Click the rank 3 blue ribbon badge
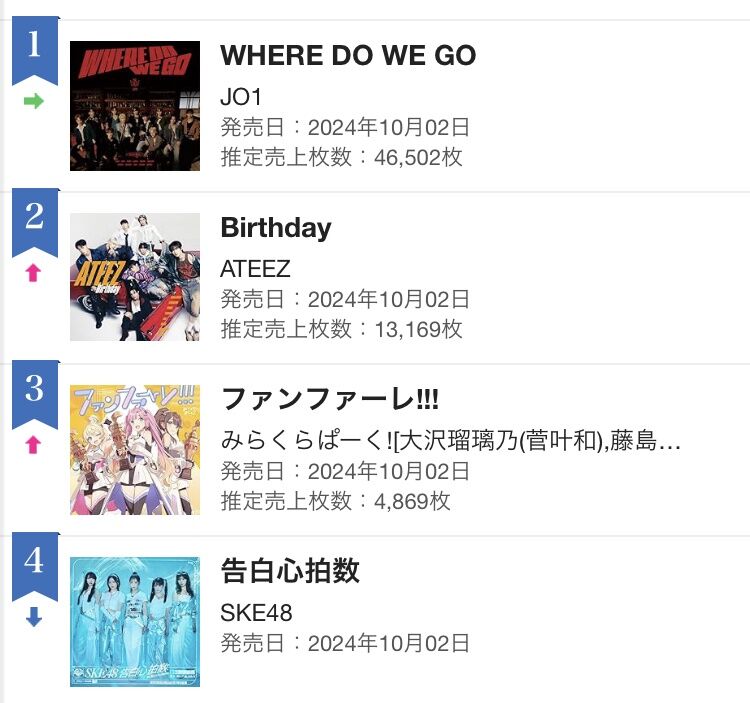Screen dimensions: 750x703 35,392
